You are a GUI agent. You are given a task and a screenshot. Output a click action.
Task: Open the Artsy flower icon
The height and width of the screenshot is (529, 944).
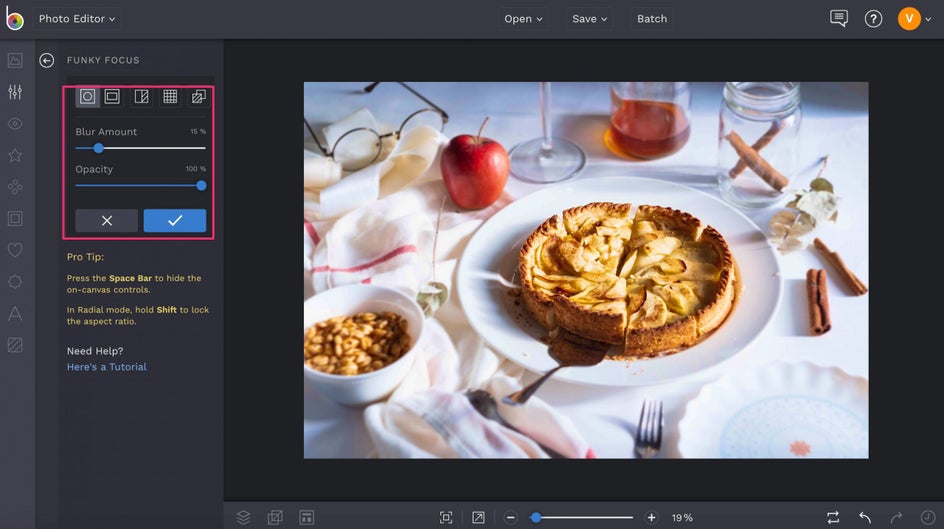15,187
